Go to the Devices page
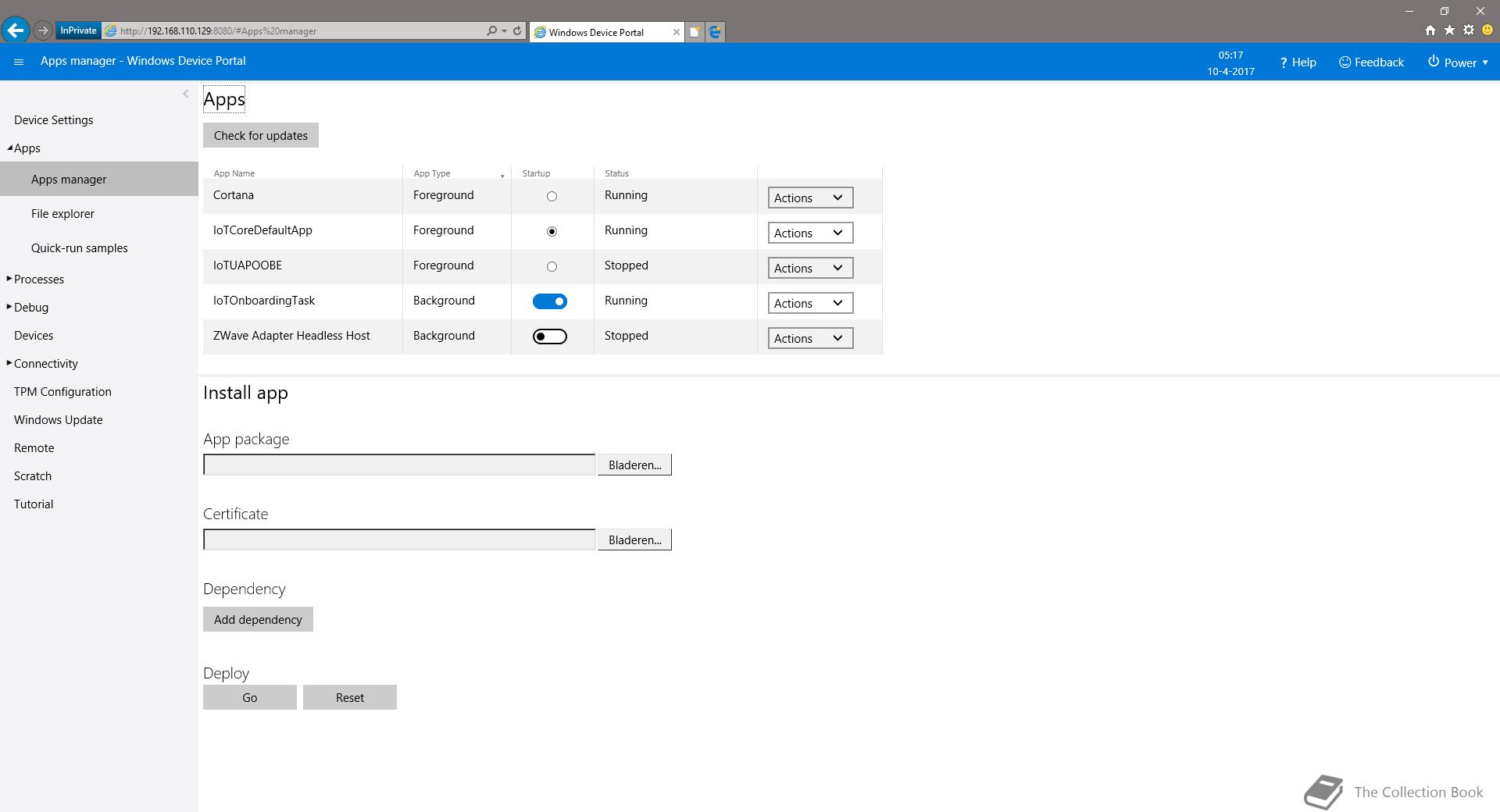1500x812 pixels. 34,336
